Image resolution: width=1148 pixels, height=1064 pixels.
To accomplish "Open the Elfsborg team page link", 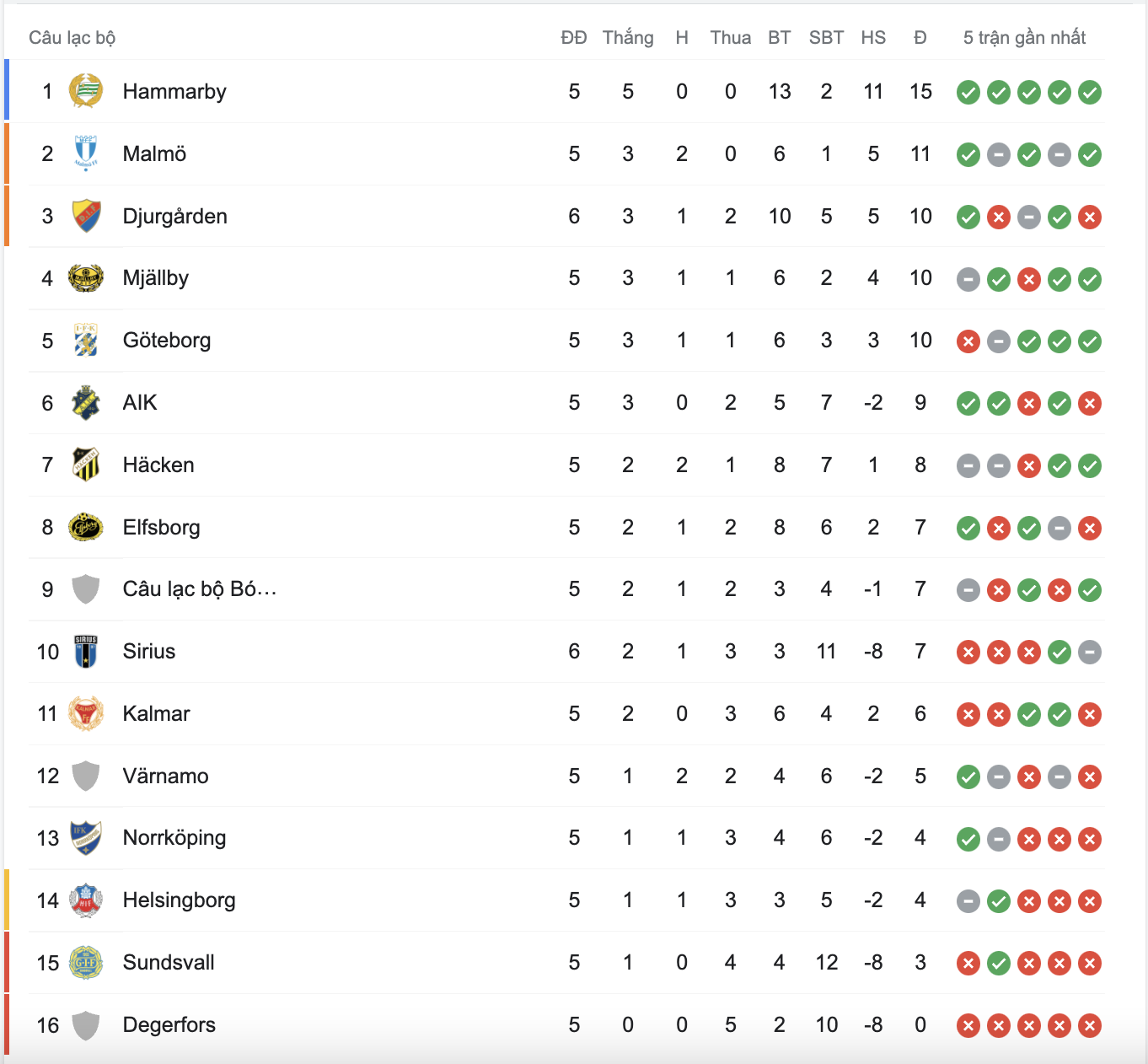I will click(161, 527).
